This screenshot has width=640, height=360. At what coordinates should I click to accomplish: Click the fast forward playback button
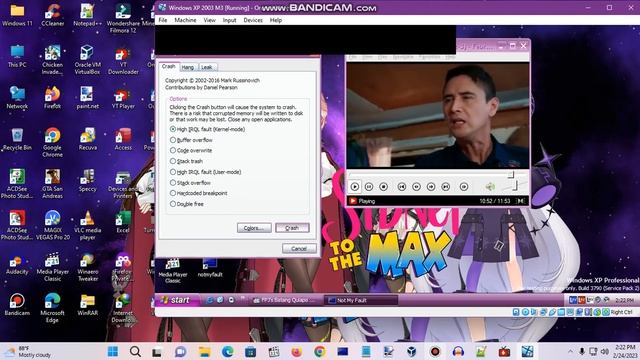pos(431,187)
